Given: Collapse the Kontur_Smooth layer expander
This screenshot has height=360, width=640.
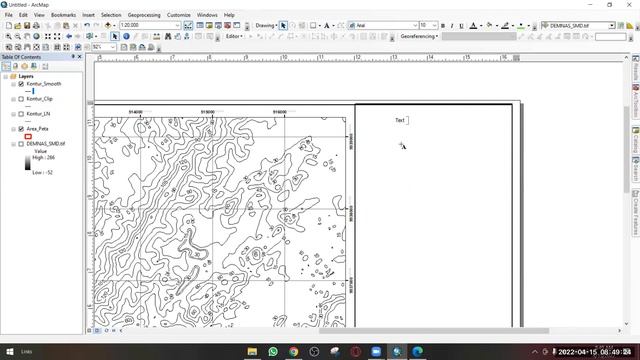Looking at the screenshot, I should pos(13,84).
